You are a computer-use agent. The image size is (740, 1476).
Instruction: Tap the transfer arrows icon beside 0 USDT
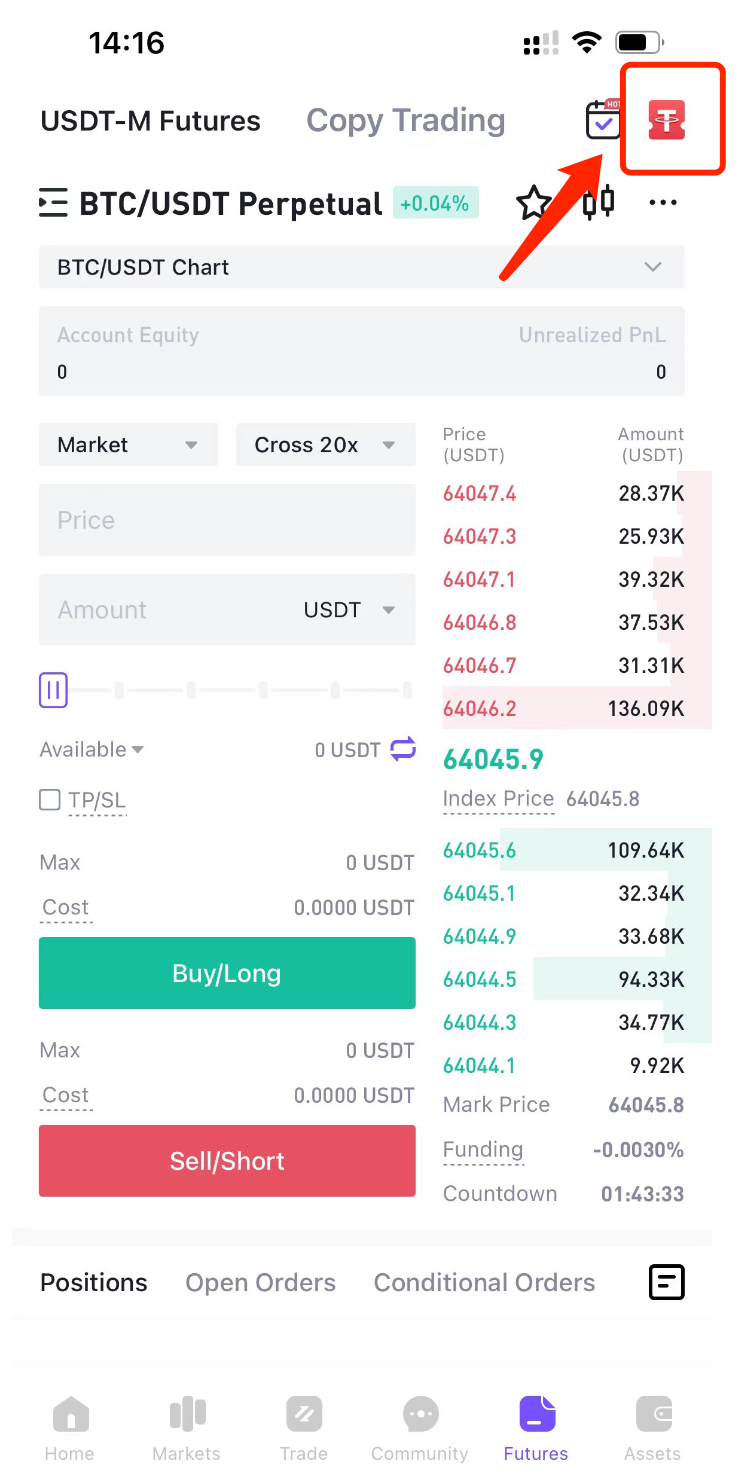click(403, 749)
